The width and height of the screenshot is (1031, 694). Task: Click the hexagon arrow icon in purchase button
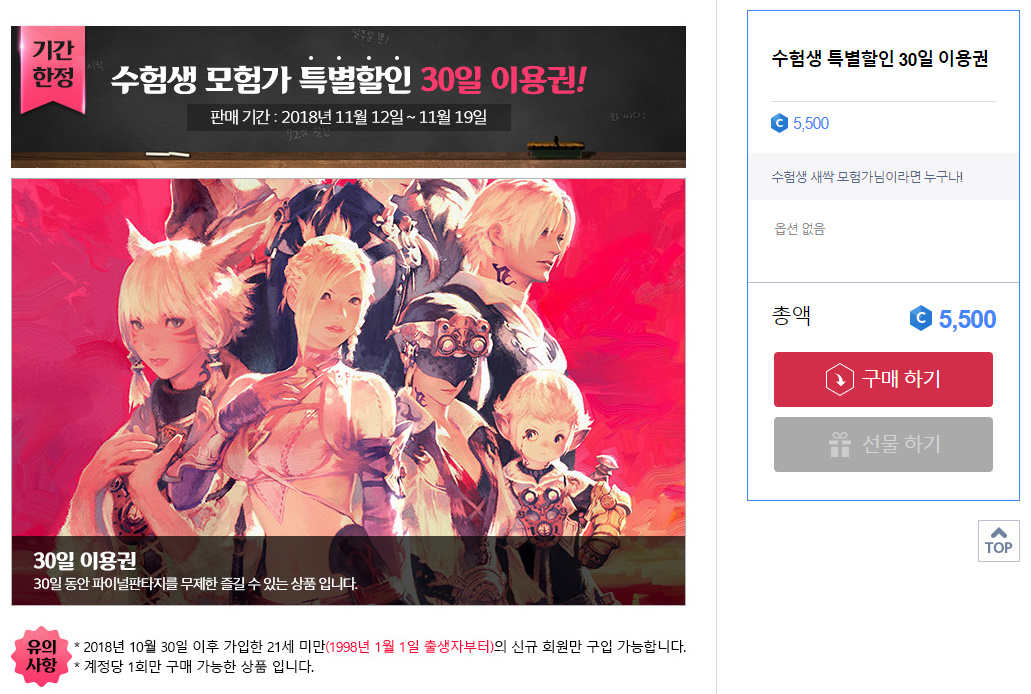(x=839, y=380)
